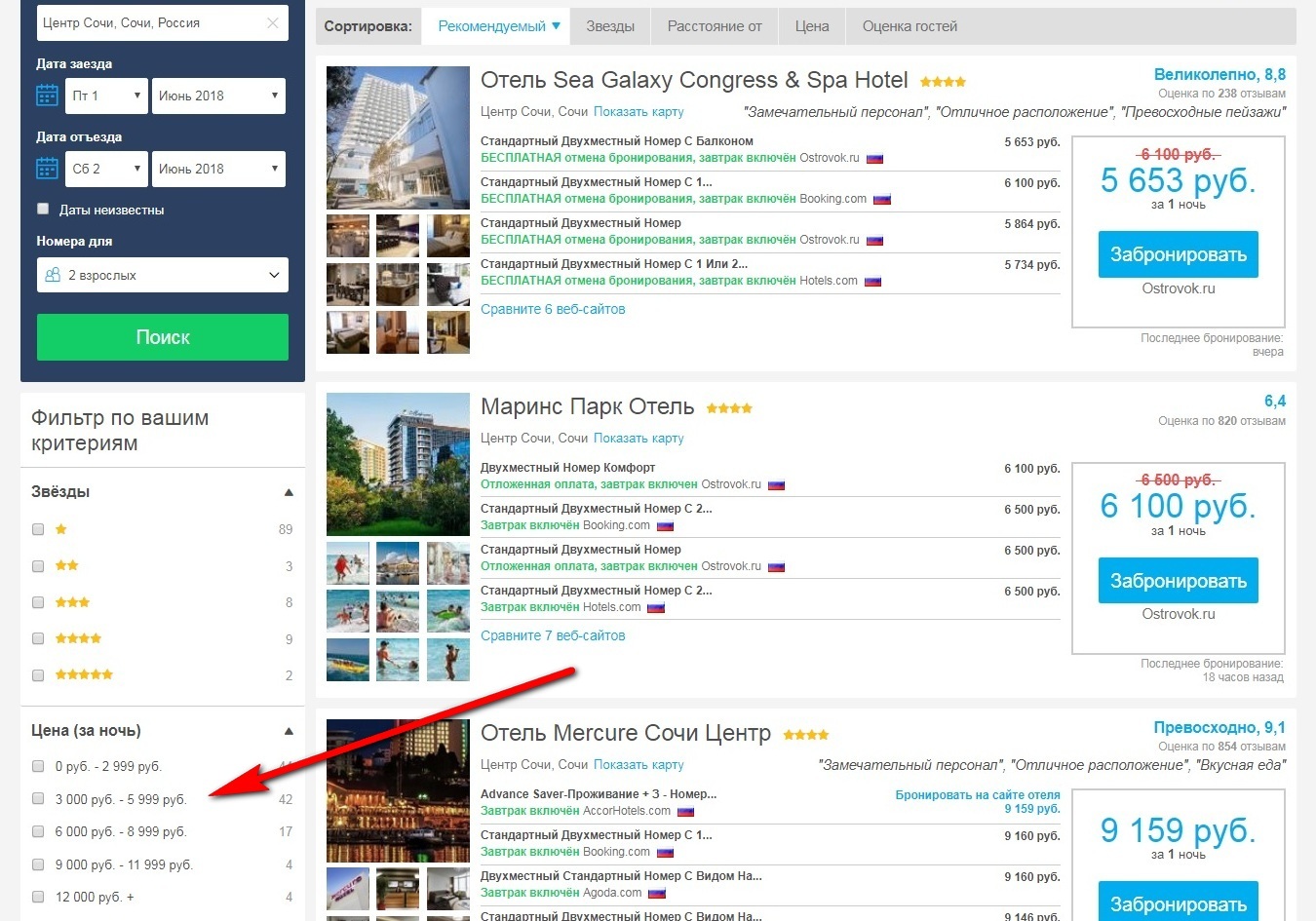Open Сравните 6 веб-сайтов link
Screen dimensions: 1316x921
pos(553,309)
